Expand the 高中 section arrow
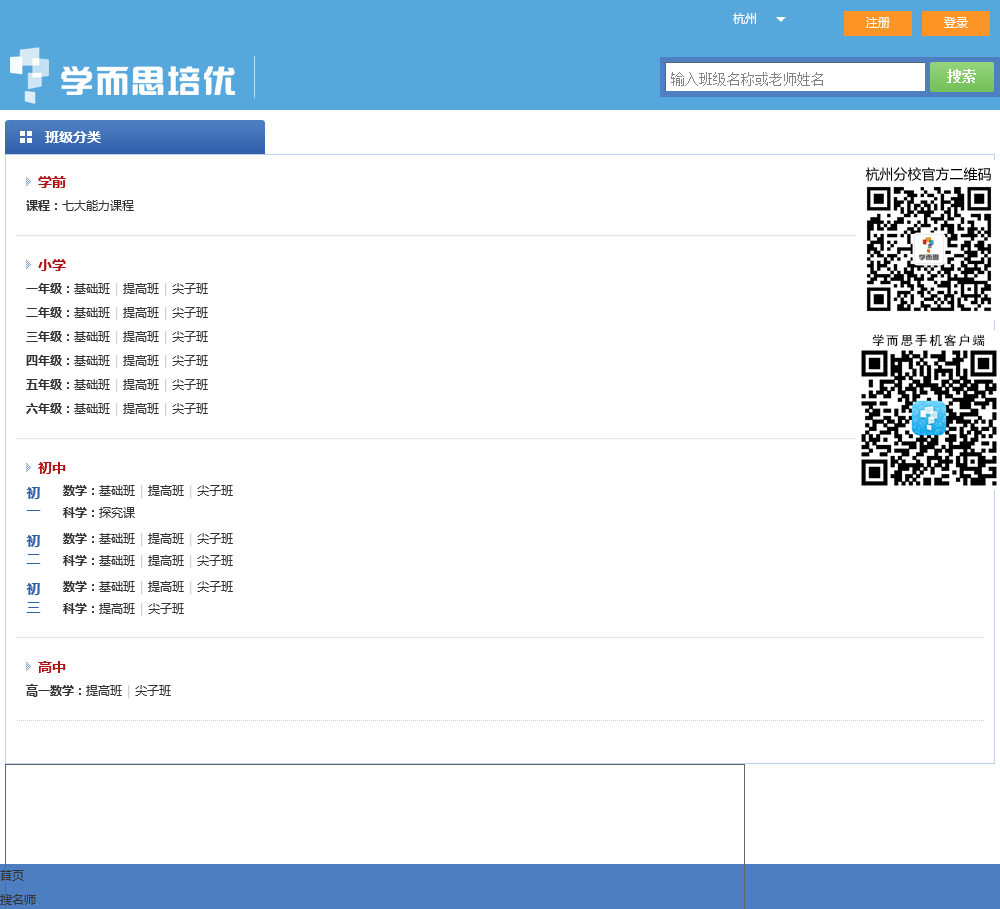The width and height of the screenshot is (1000, 909). pos(28,667)
